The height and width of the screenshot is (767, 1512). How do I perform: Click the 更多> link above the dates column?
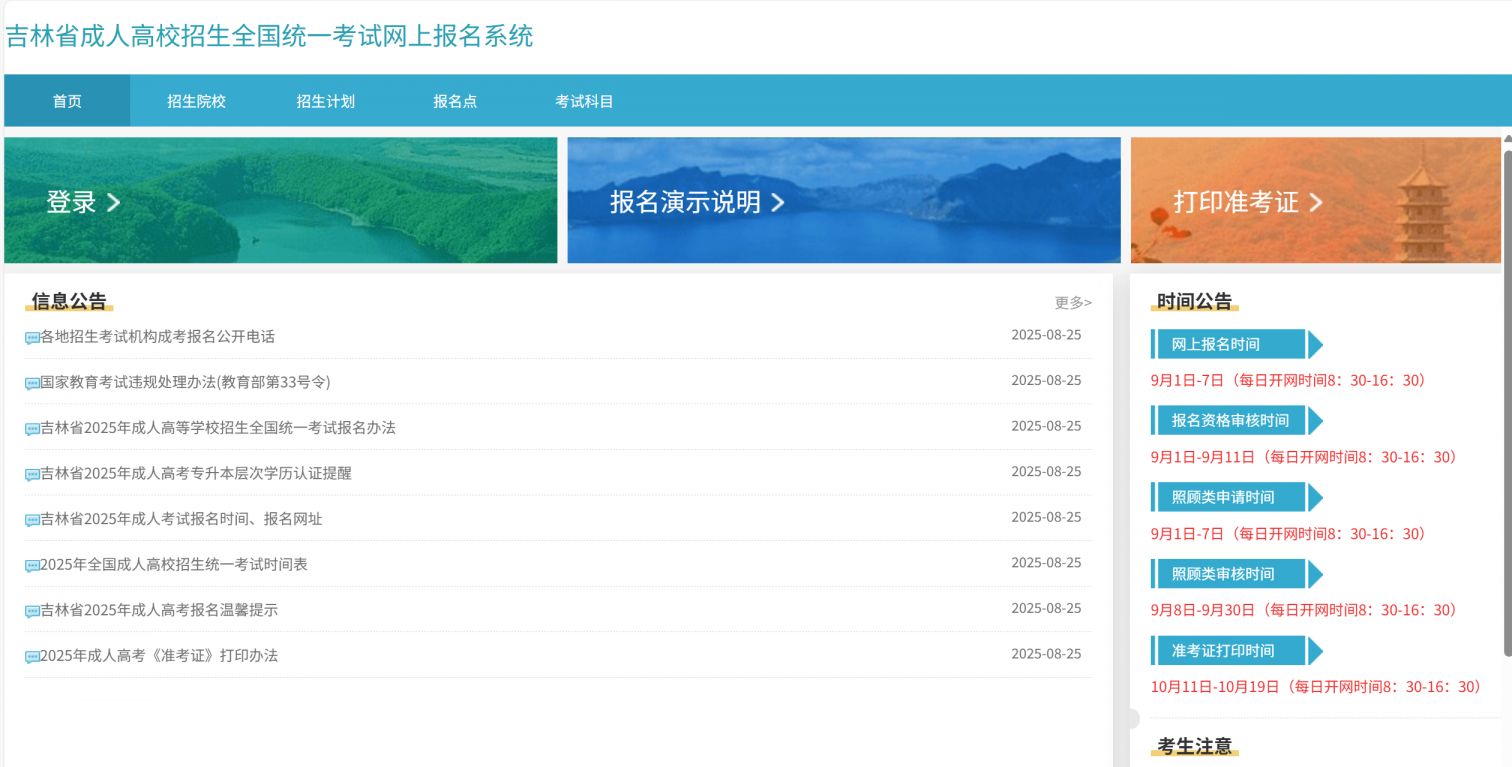point(1076,302)
